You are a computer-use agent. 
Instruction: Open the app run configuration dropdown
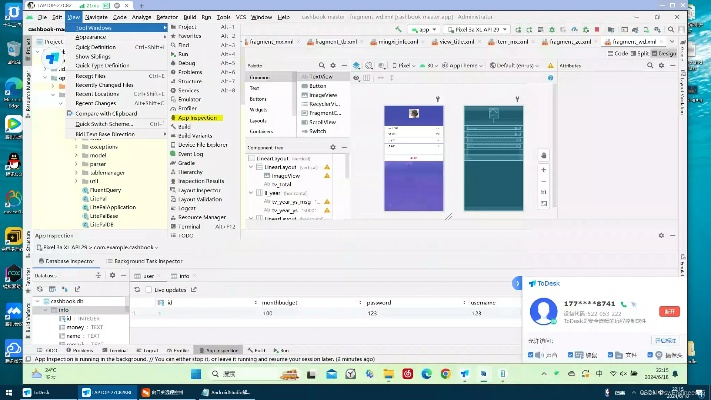point(425,30)
